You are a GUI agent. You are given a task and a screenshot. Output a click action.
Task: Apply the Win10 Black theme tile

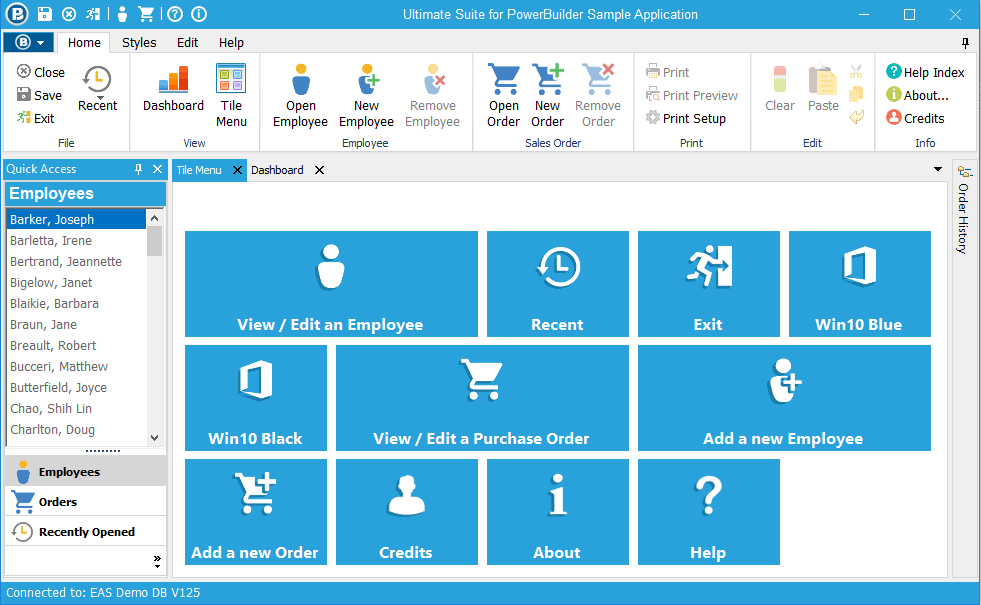(256, 398)
